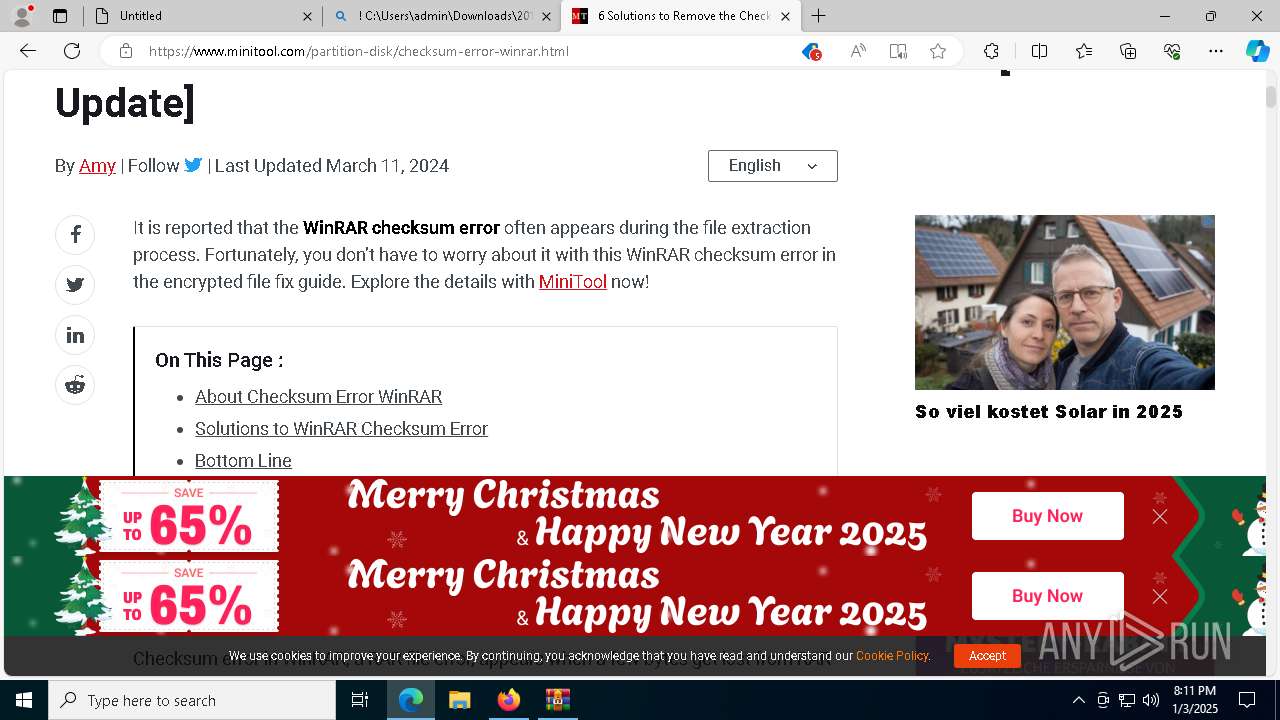Close the lower Christmas banner
Screen dimensions: 1280x720
point(1160,596)
